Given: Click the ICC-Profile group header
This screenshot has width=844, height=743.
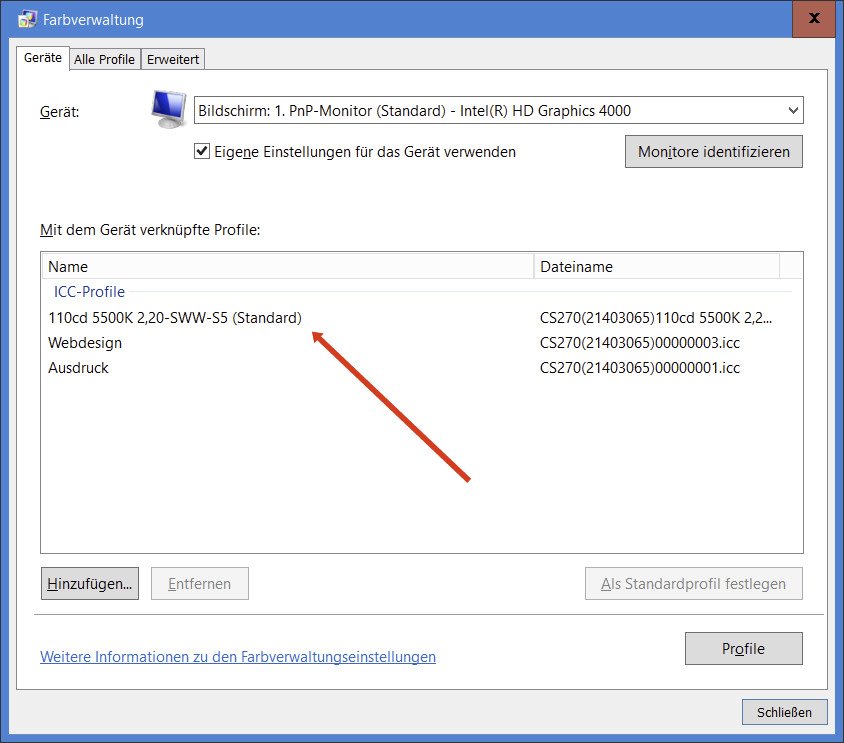Looking at the screenshot, I should point(88,292).
